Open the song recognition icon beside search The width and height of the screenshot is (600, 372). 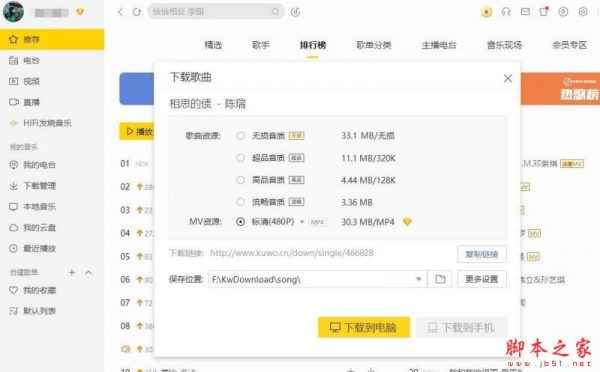point(295,12)
